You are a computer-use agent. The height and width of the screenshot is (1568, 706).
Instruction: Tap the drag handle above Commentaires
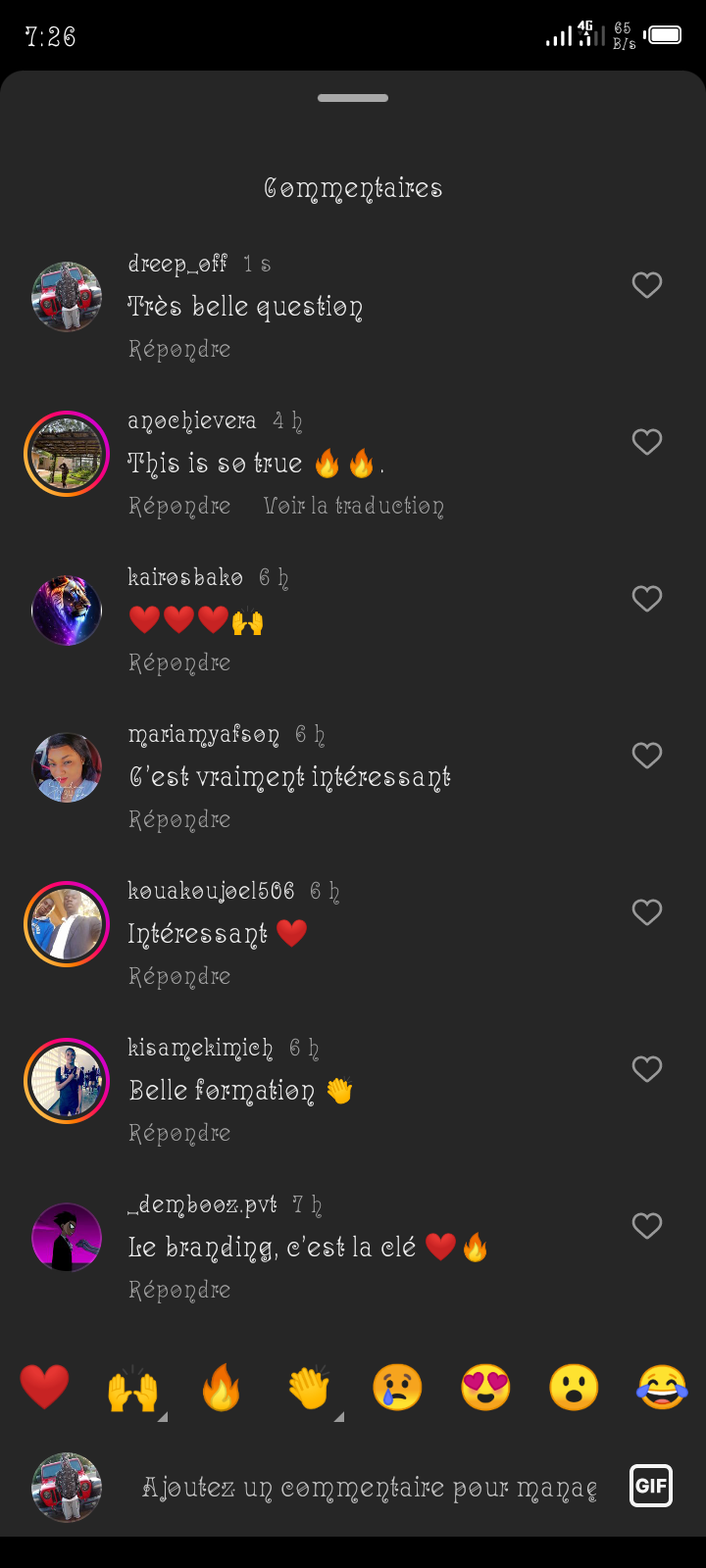click(x=353, y=98)
